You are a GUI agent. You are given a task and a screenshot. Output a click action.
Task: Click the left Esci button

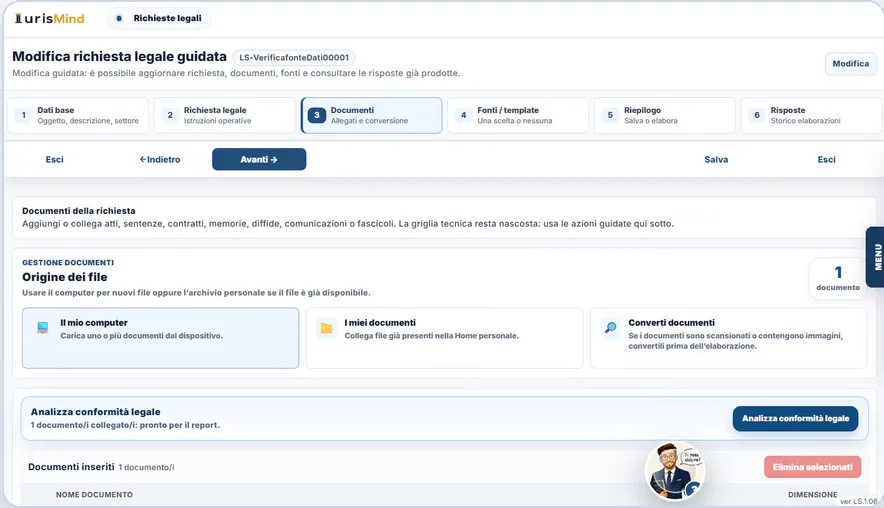pyautogui.click(x=55, y=160)
